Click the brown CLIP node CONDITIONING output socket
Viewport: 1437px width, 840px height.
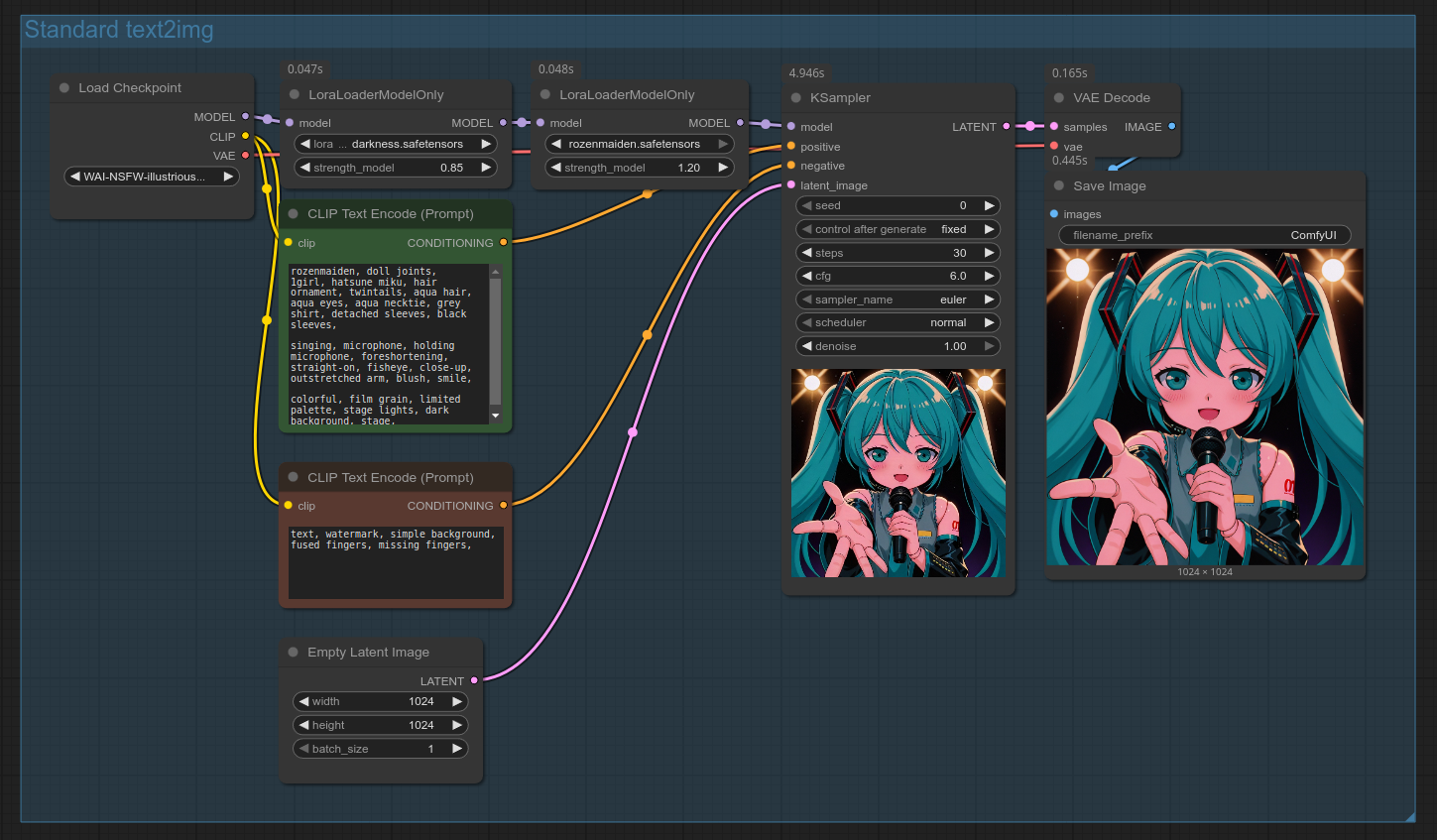click(504, 506)
